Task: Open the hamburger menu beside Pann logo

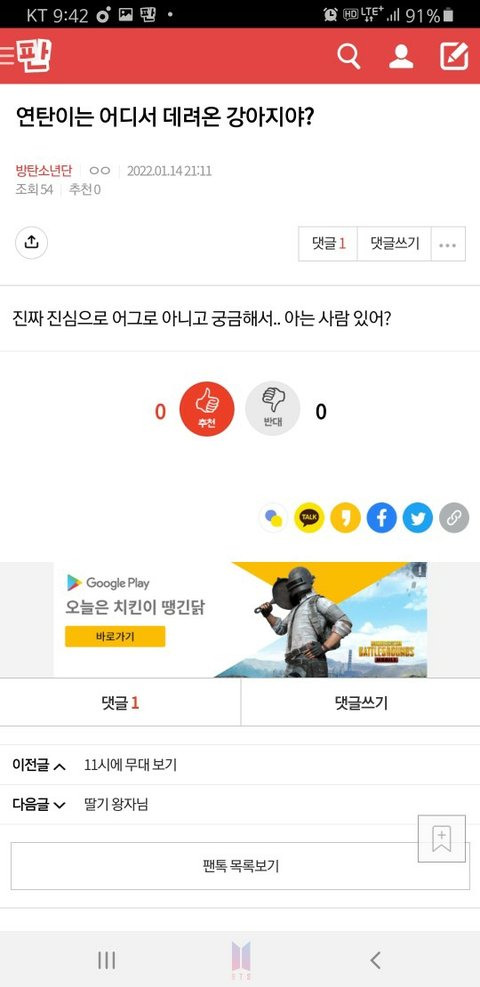Action: coord(7,56)
